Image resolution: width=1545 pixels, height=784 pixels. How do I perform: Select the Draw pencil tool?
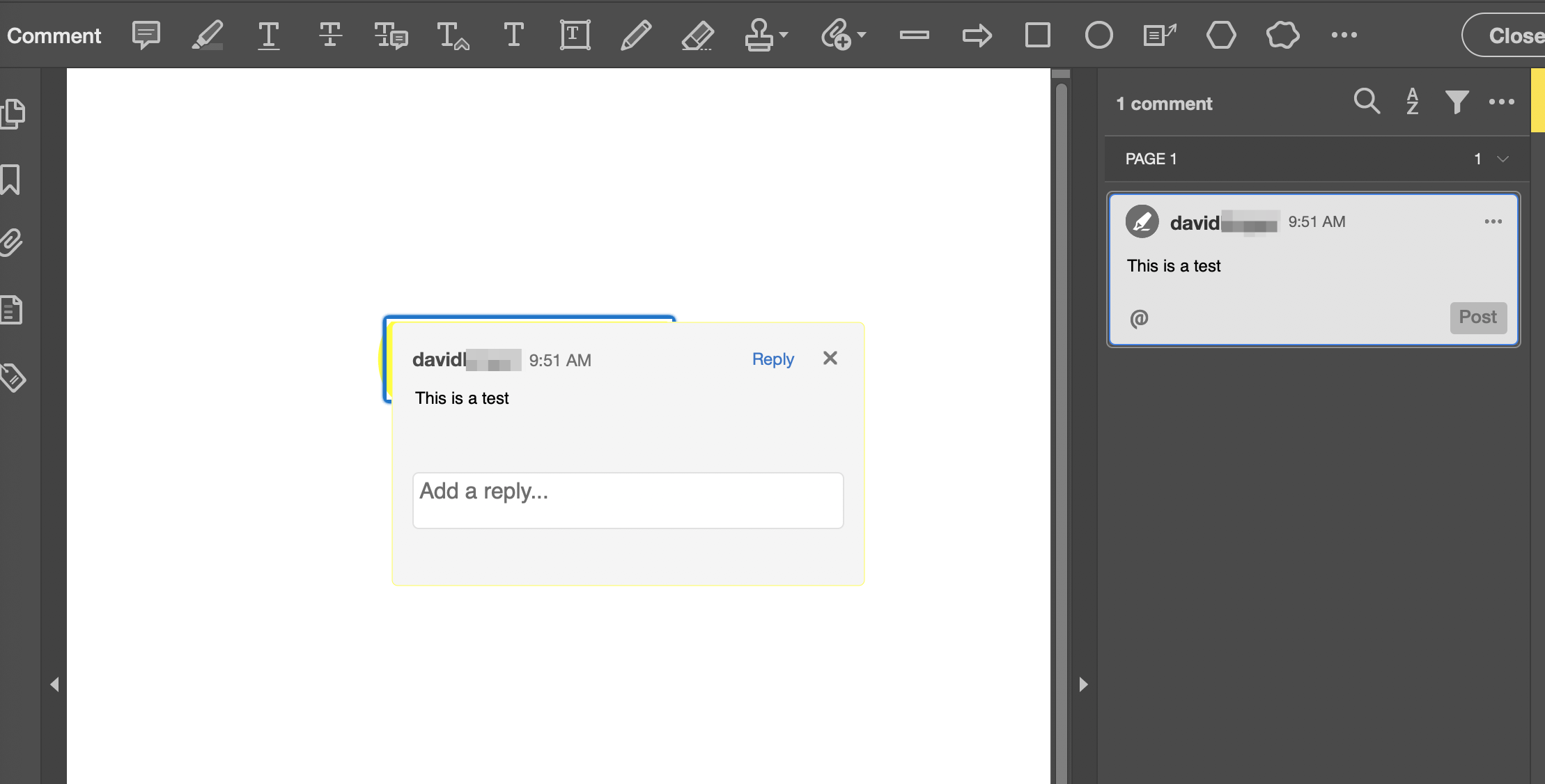pyautogui.click(x=635, y=35)
